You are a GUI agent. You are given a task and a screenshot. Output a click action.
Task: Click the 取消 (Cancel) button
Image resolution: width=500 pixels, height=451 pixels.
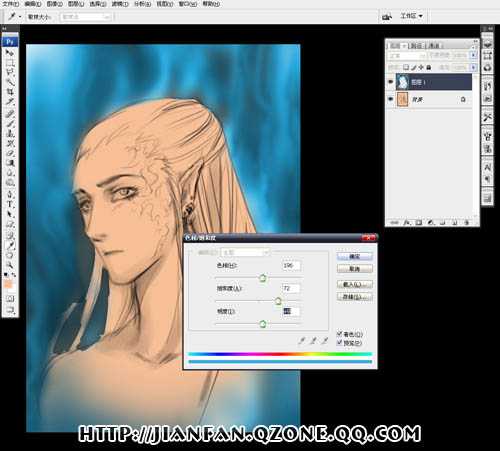[x=355, y=269]
